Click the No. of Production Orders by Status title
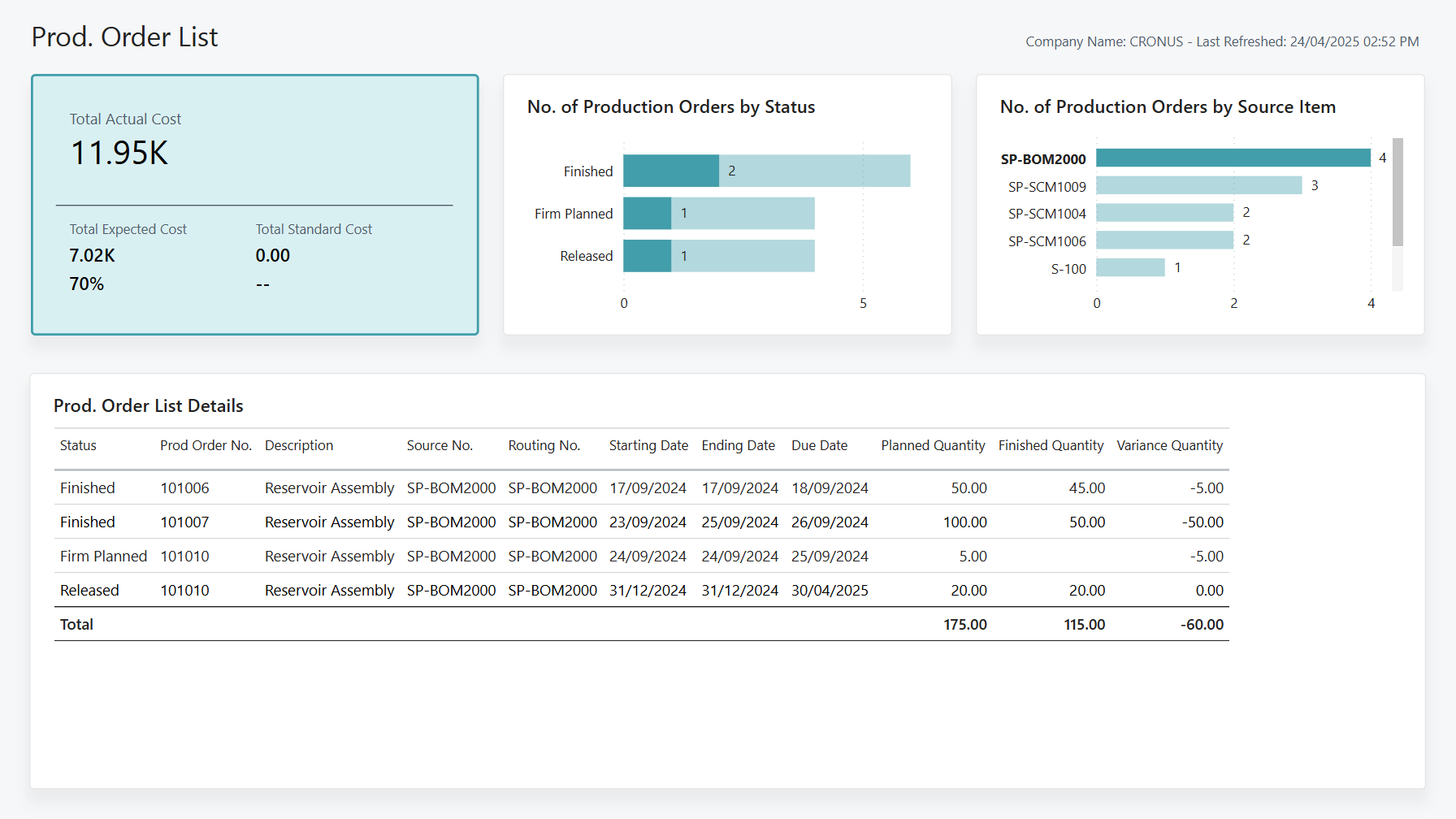 tap(670, 106)
